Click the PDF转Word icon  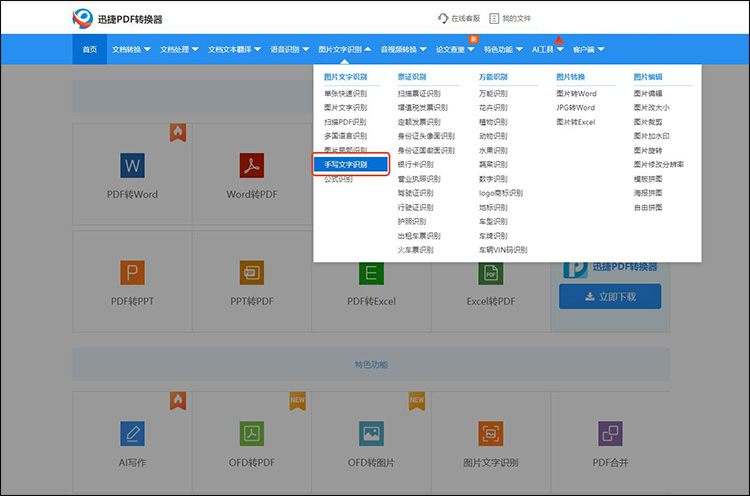coord(132,166)
